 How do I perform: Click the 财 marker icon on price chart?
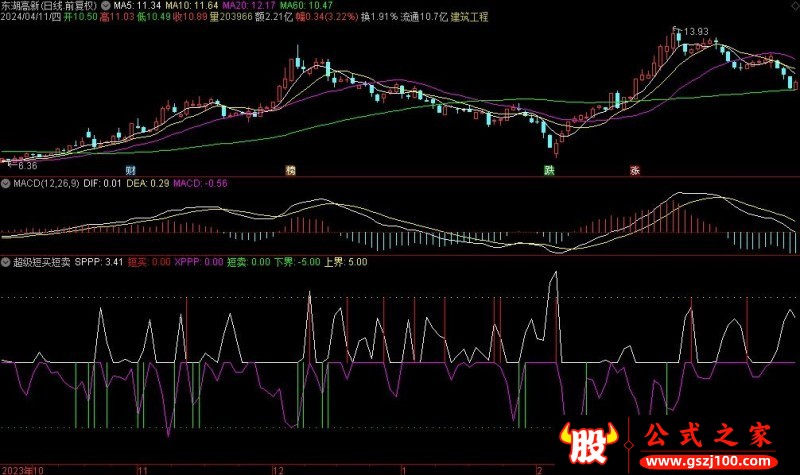coord(131,170)
